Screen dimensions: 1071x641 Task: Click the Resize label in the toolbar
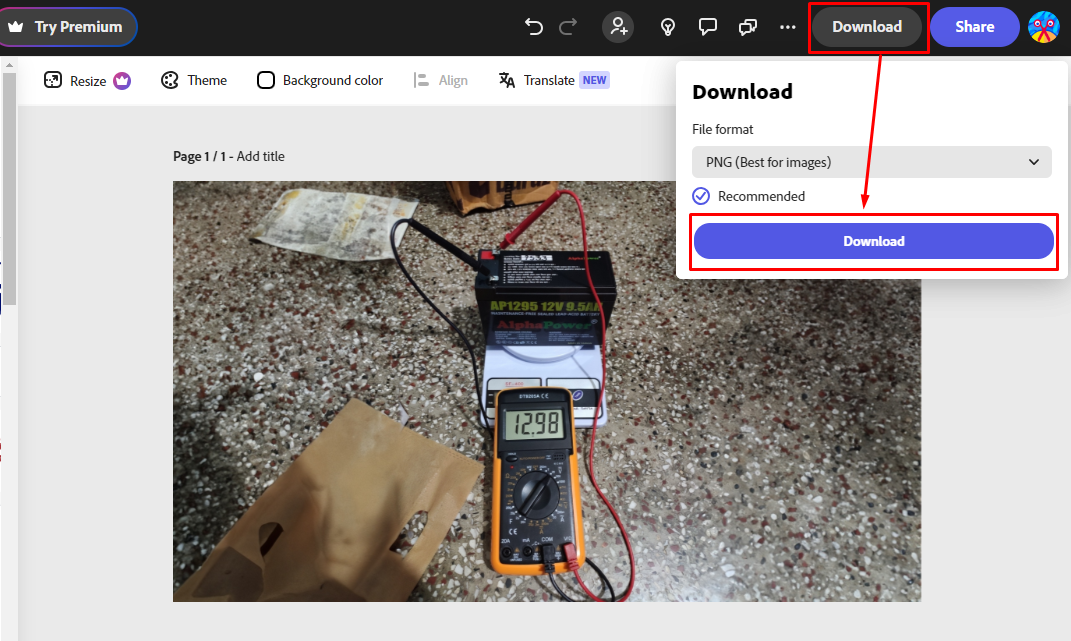pyautogui.click(x=88, y=81)
